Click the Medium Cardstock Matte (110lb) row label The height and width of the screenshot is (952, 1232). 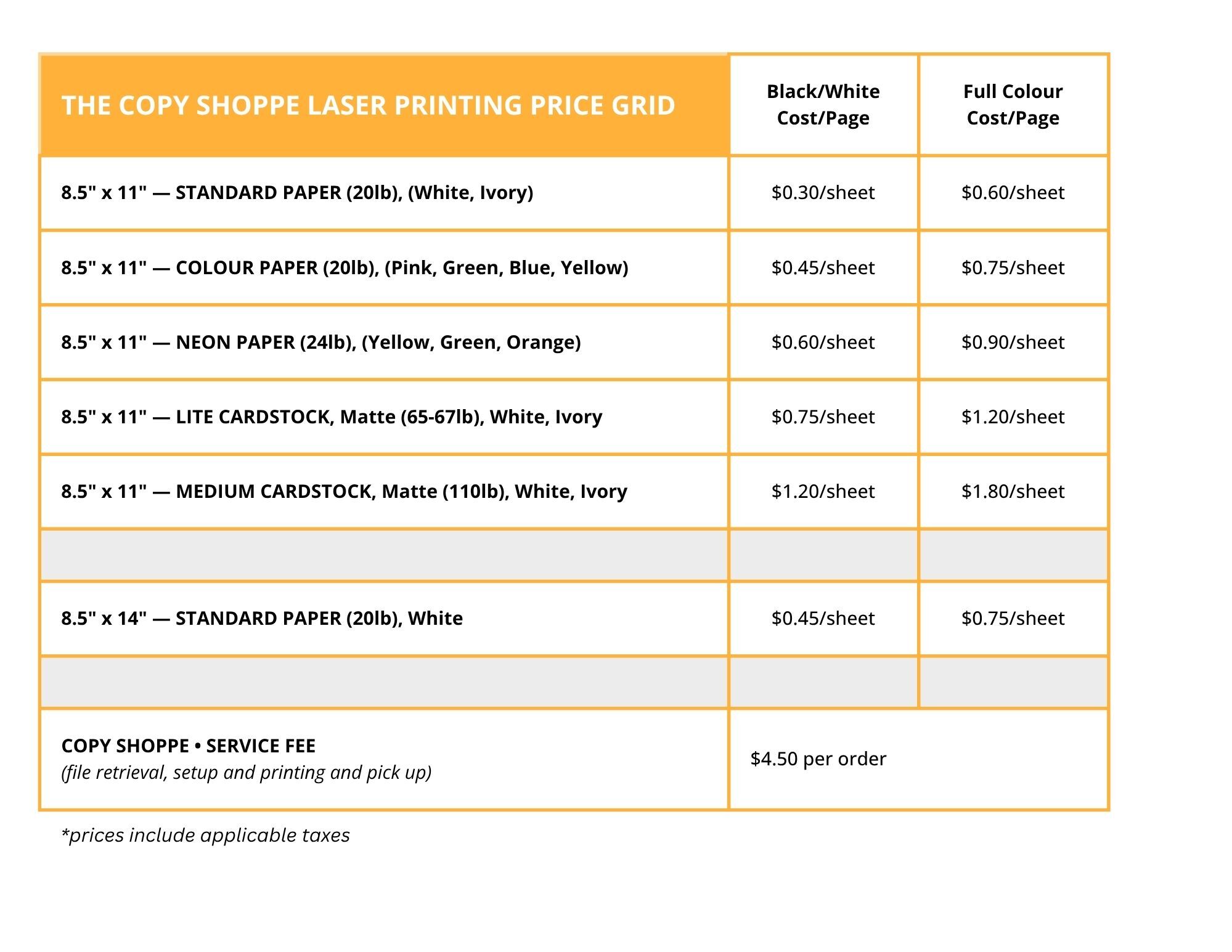coord(344,492)
